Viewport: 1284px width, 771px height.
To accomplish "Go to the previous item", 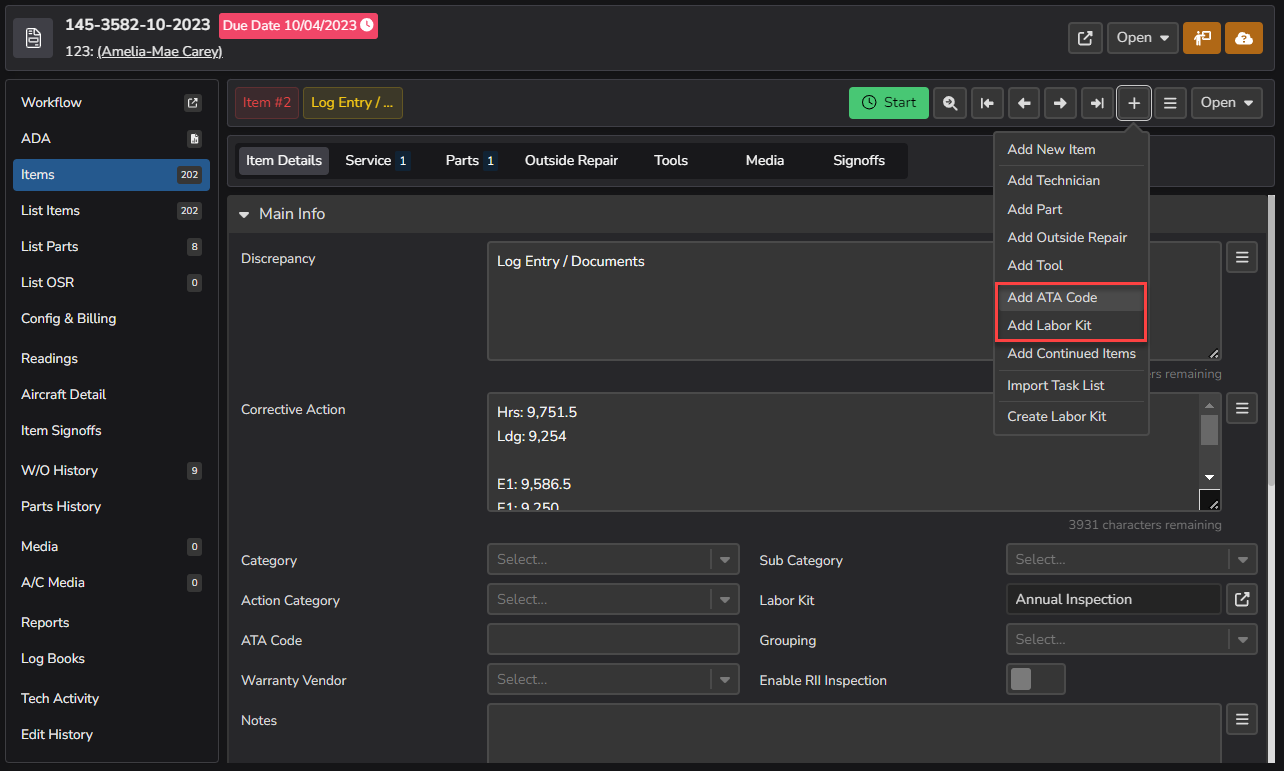I will [1023, 102].
